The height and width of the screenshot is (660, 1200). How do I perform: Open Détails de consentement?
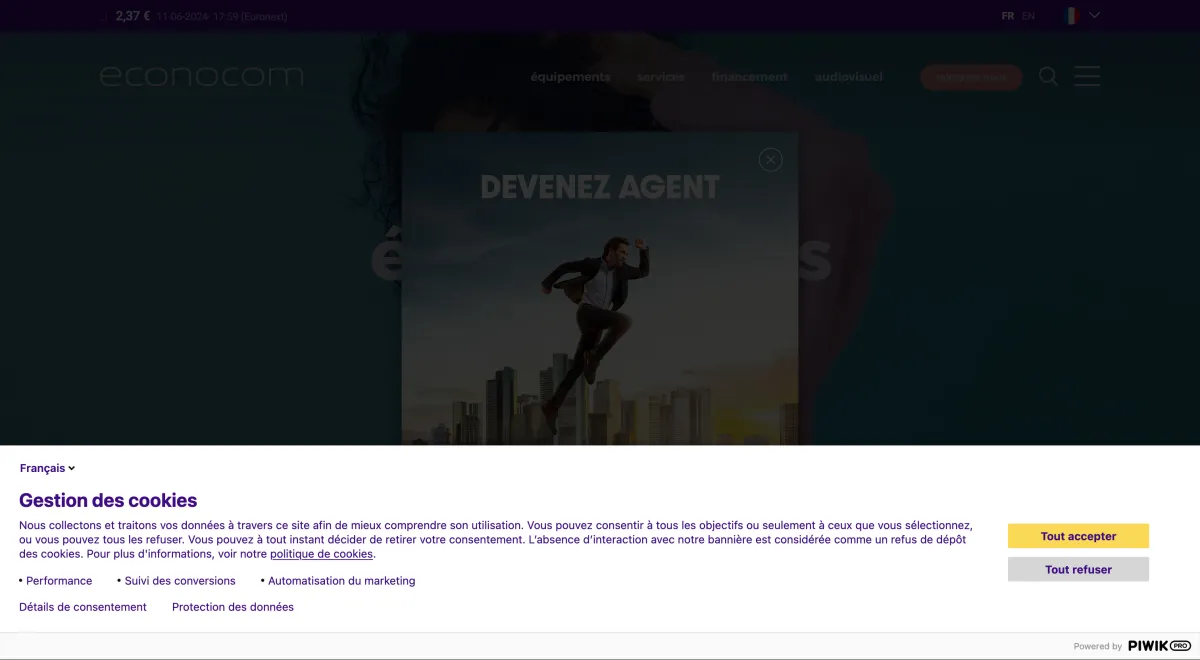pos(83,607)
